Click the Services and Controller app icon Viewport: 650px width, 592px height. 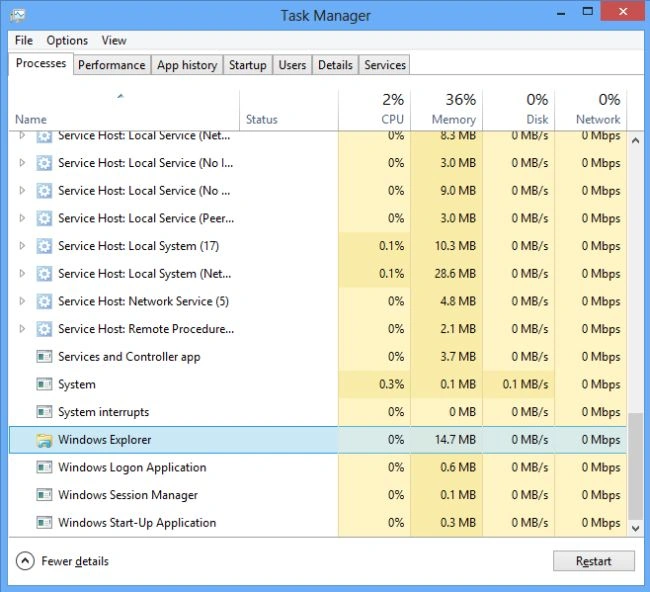click(44, 357)
